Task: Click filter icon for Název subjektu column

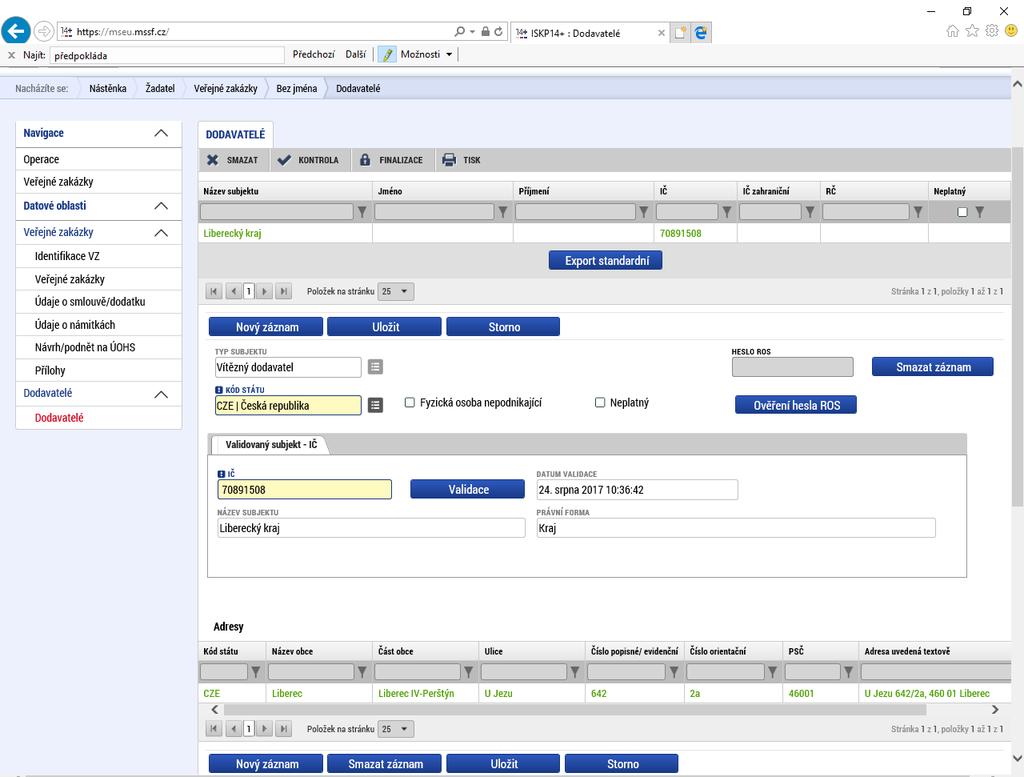Action: [x=362, y=212]
